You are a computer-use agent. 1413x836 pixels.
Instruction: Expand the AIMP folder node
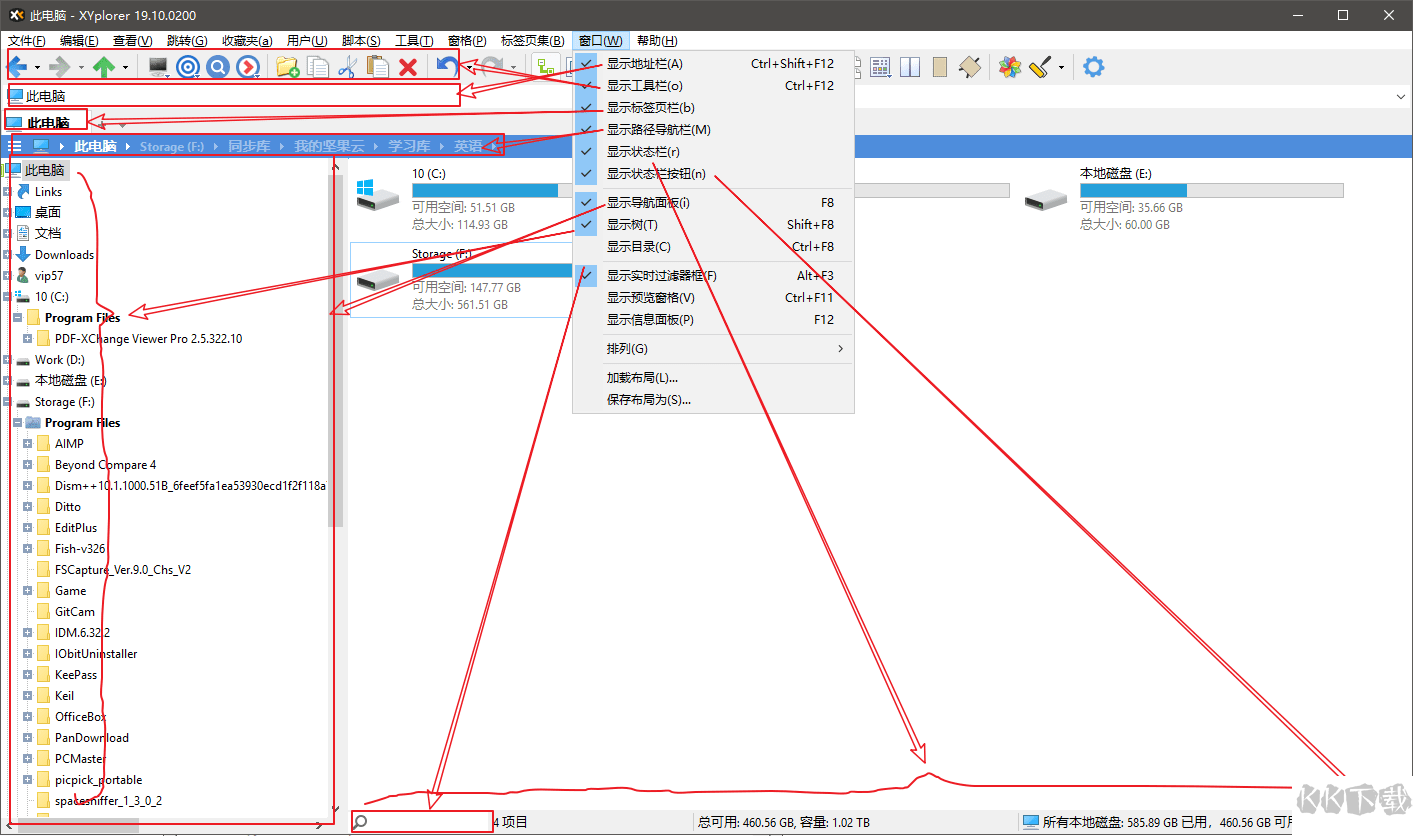(x=28, y=443)
